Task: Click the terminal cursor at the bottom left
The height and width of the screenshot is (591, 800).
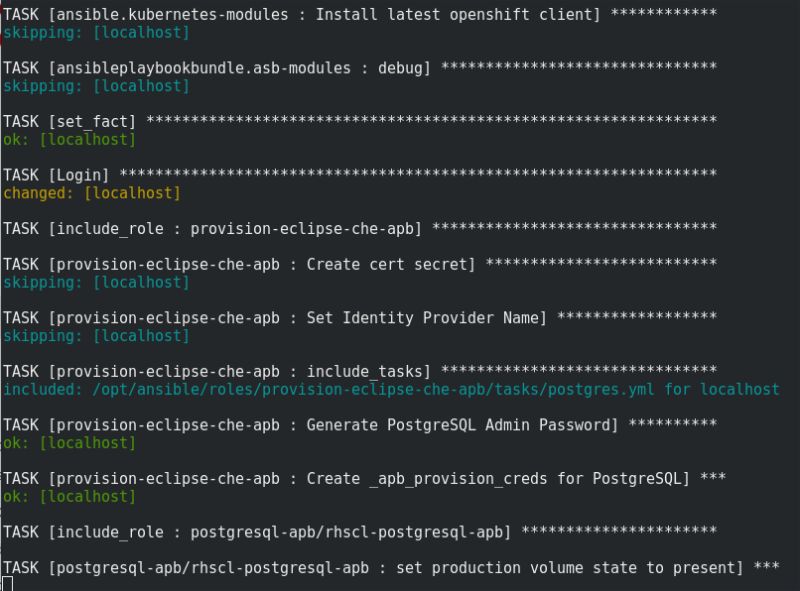Action: coord(6,584)
